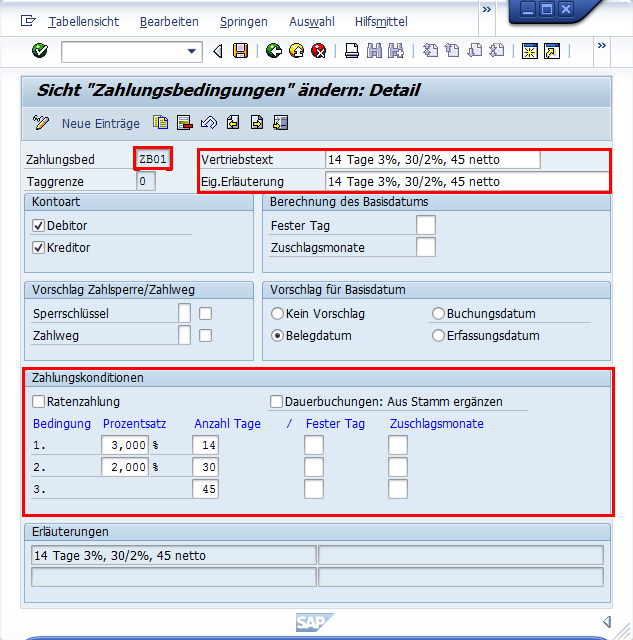Click the Save diskette icon
633x640 pixels.
pos(240,51)
